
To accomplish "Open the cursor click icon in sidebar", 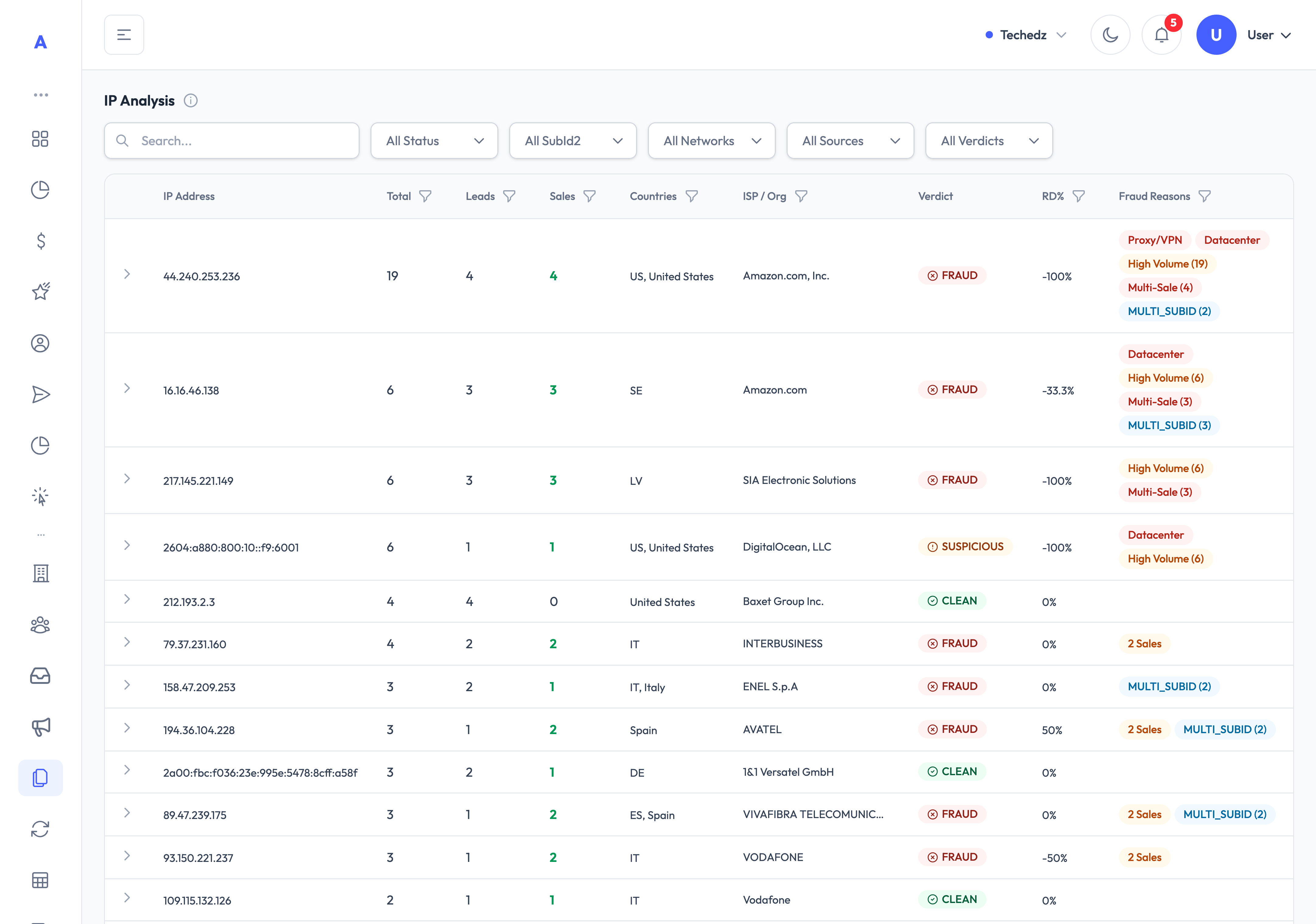I will pyautogui.click(x=40, y=496).
